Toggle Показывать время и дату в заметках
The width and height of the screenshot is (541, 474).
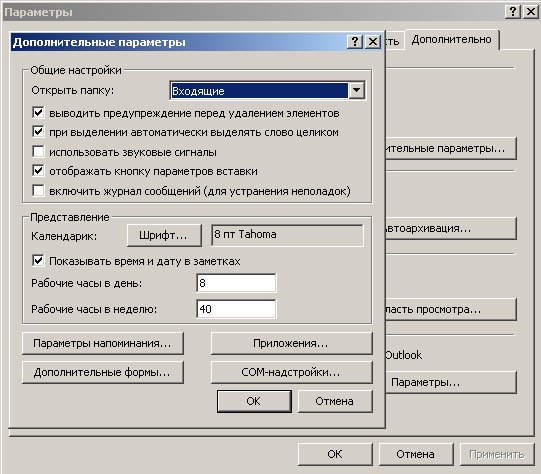(38, 261)
